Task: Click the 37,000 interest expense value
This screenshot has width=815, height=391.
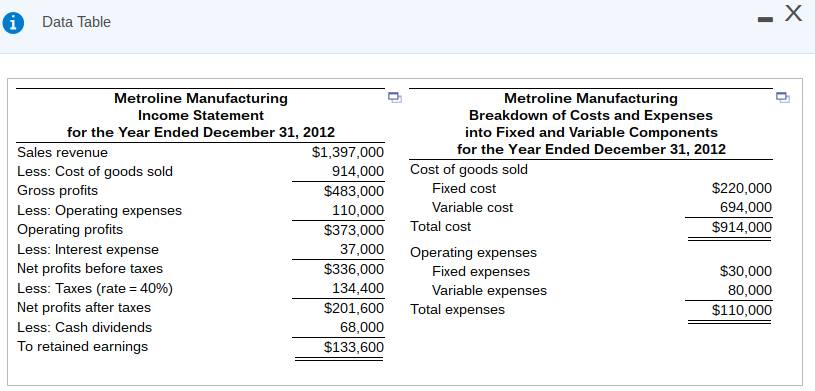Action: (x=362, y=249)
